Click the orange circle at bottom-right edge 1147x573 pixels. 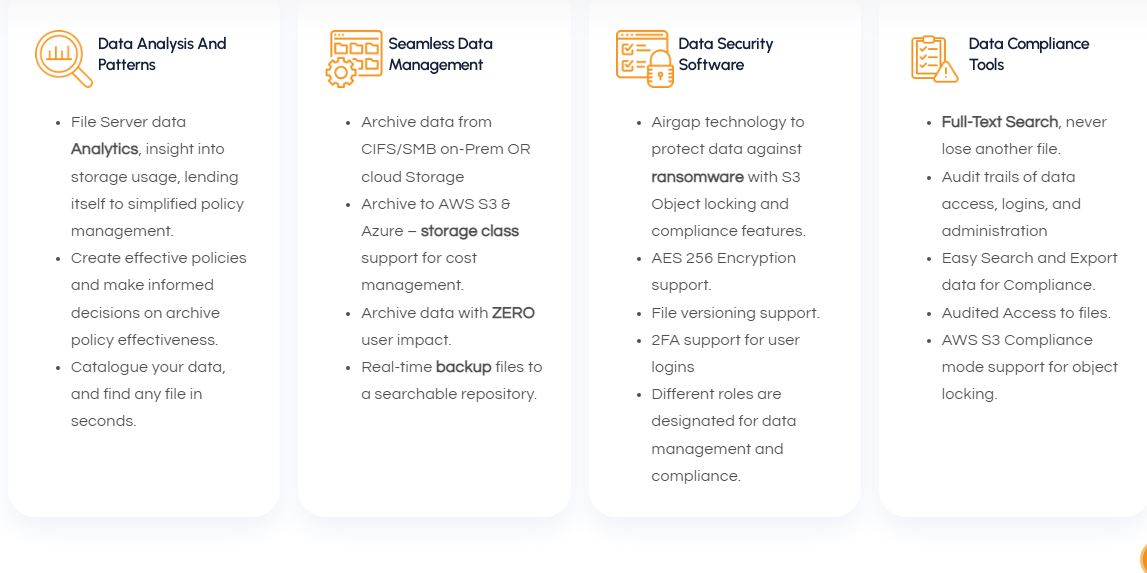(x=1143, y=559)
